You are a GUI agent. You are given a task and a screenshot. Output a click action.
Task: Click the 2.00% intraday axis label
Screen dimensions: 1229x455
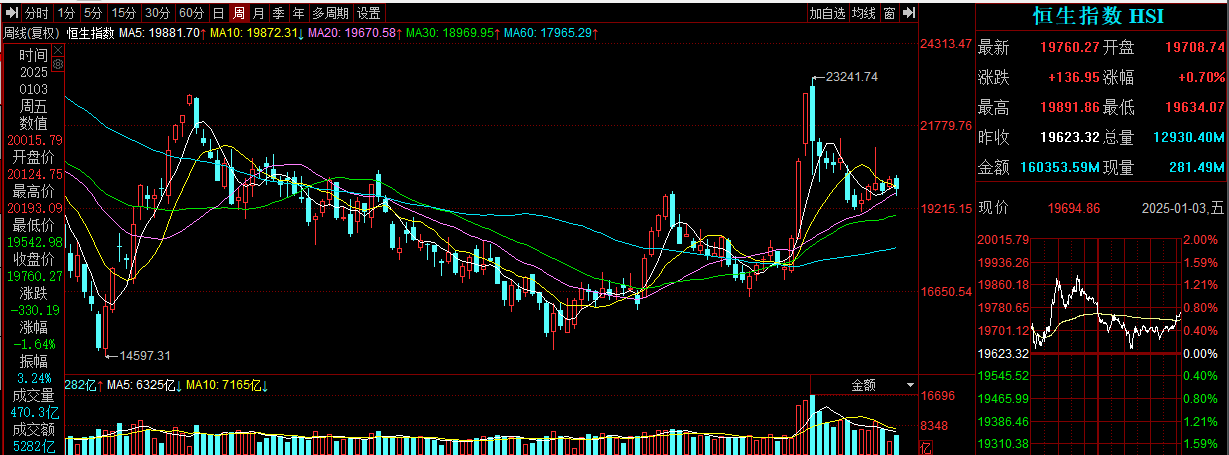1199,240
